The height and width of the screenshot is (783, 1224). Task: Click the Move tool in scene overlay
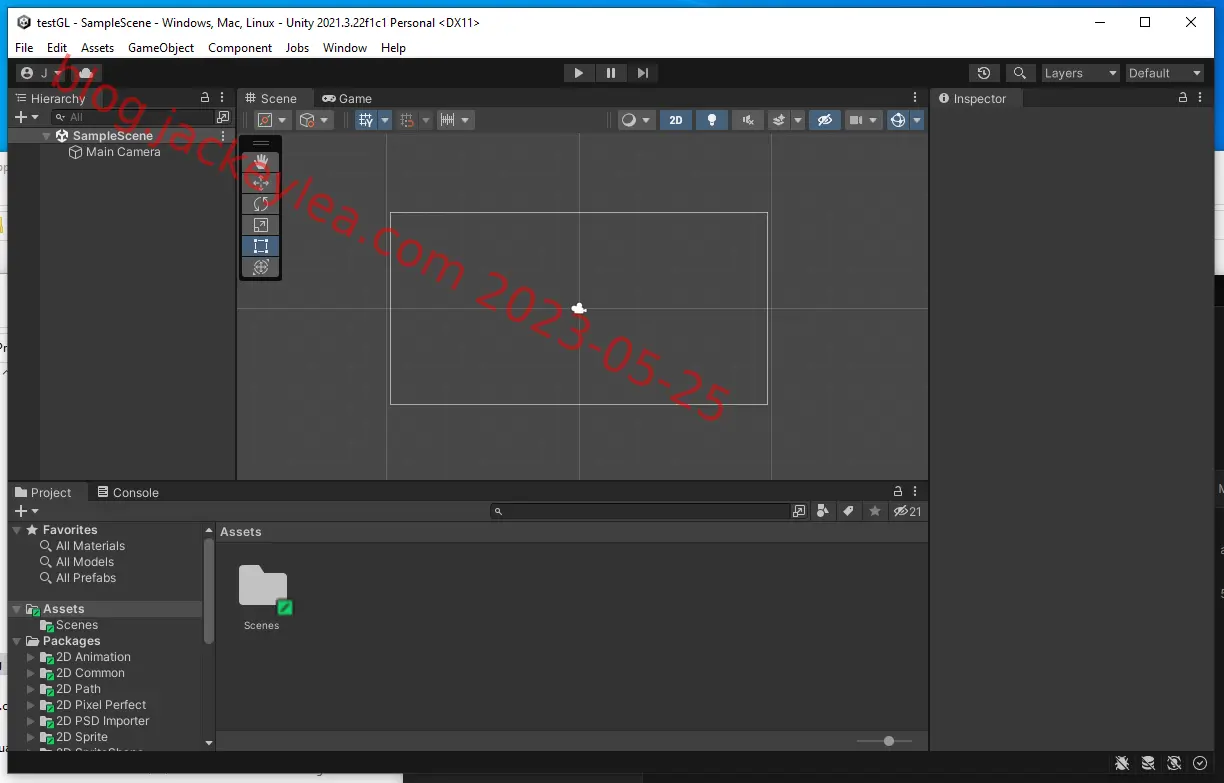[261, 183]
